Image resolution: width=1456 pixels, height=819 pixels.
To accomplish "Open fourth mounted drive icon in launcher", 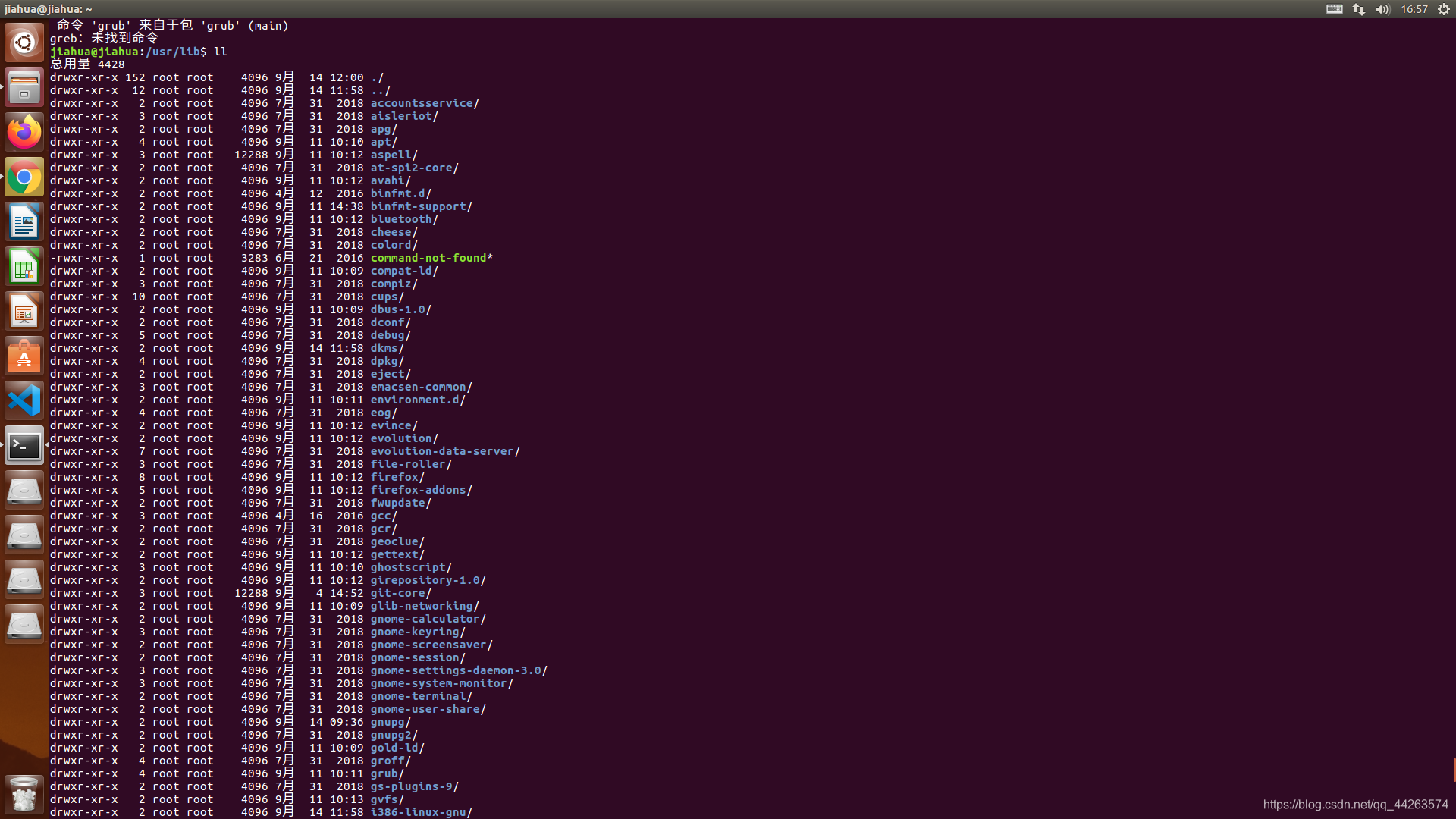I will (x=24, y=625).
